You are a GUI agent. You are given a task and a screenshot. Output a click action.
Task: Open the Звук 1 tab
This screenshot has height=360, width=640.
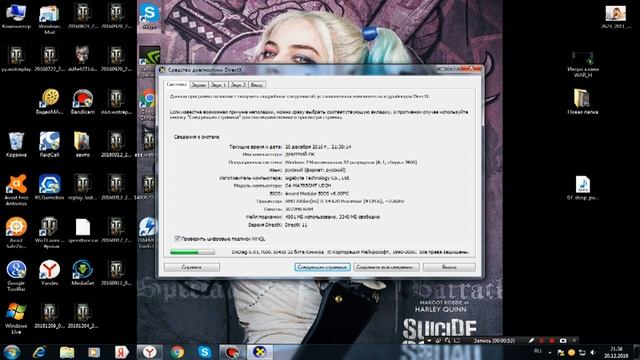[218, 85]
